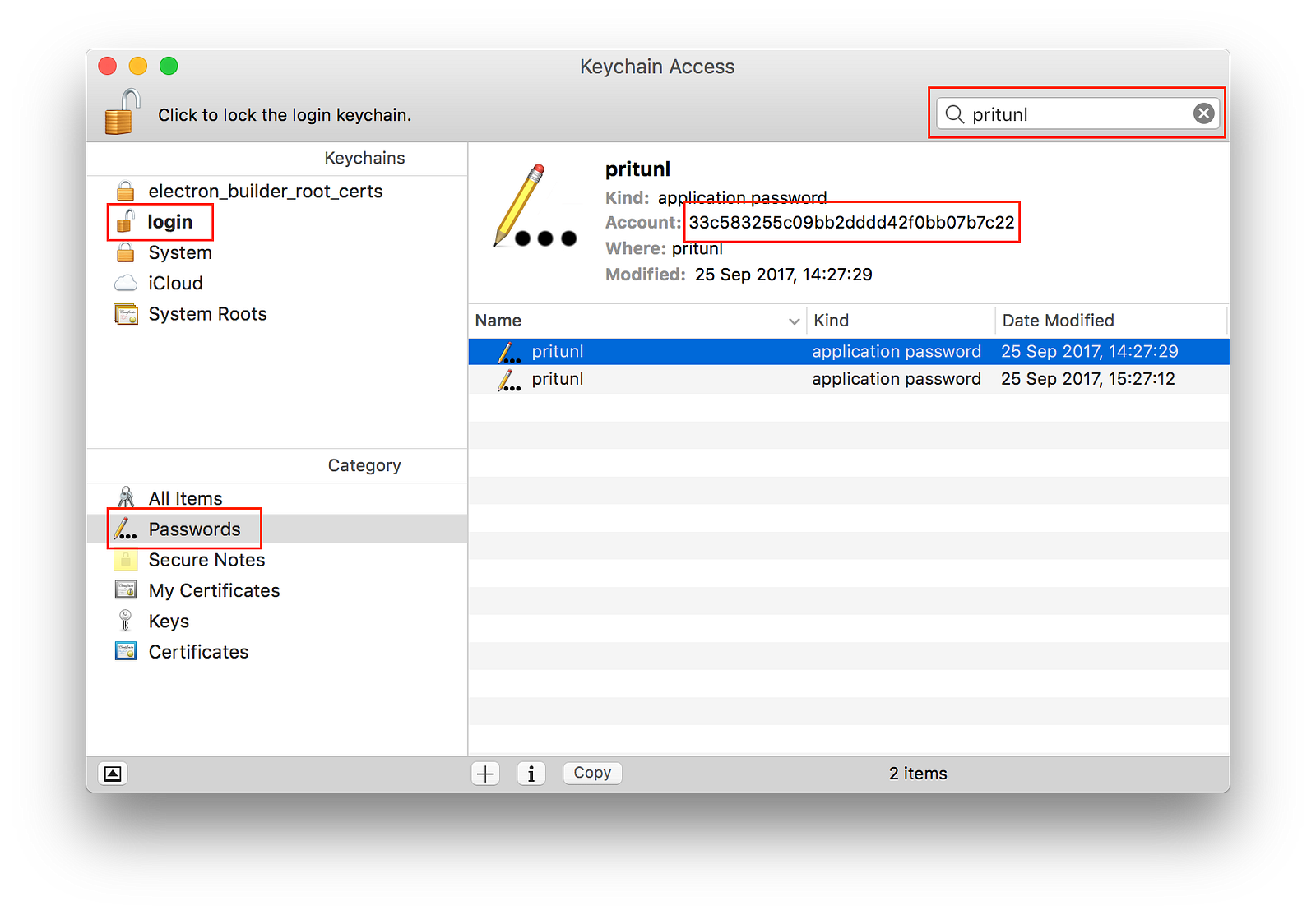The width and height of the screenshot is (1316, 915).
Task: Click the note icon next to Secure Notes
Action: (126, 560)
